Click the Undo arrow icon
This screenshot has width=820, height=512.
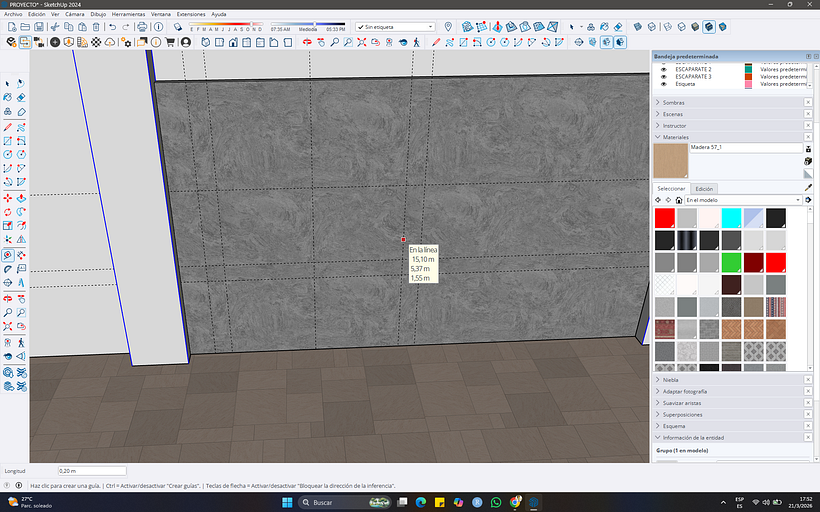[x=112, y=27]
